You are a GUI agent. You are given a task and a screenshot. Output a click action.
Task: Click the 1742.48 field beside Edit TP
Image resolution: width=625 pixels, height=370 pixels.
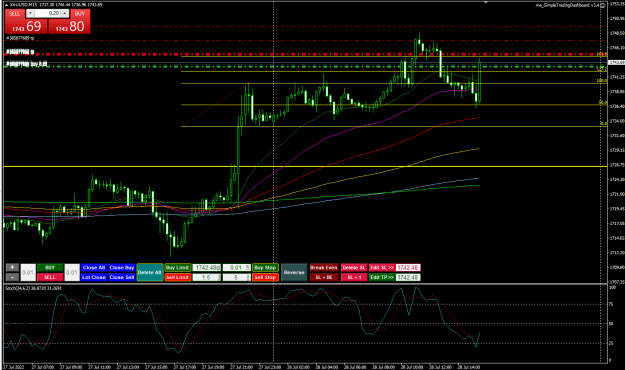tap(408, 277)
